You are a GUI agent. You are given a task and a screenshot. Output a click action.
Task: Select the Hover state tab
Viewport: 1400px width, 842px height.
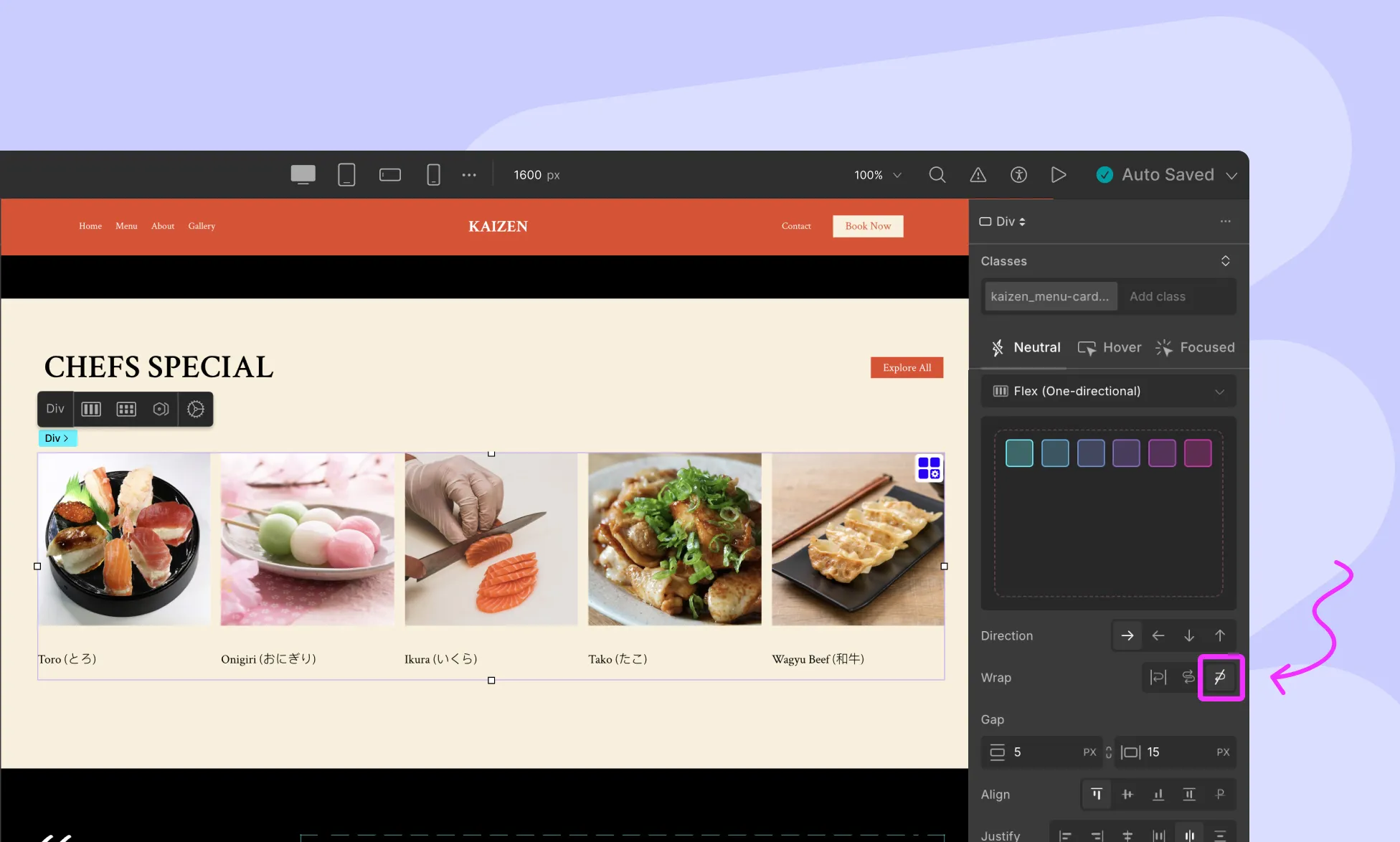pyautogui.click(x=1110, y=347)
